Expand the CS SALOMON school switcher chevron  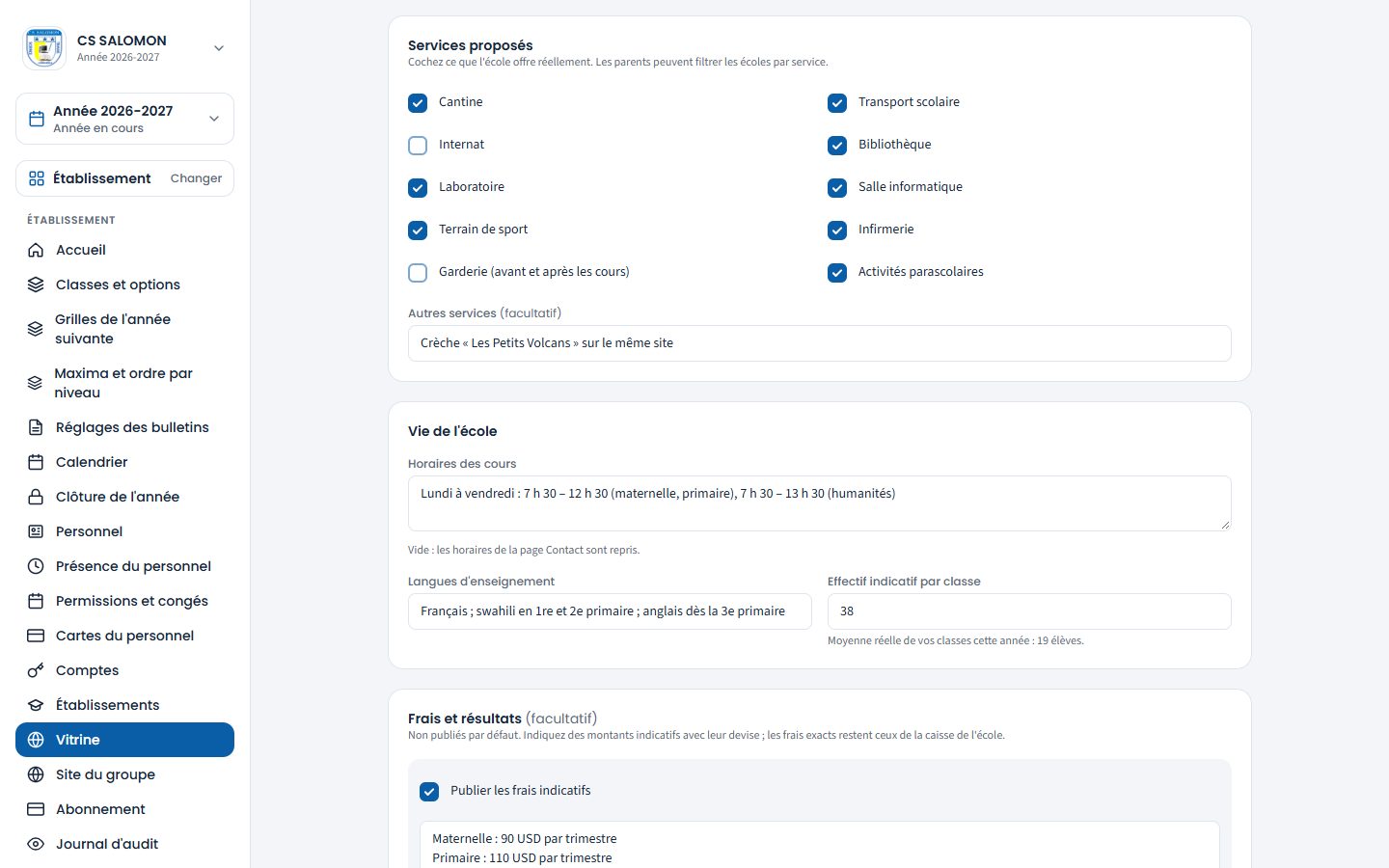pos(219,48)
